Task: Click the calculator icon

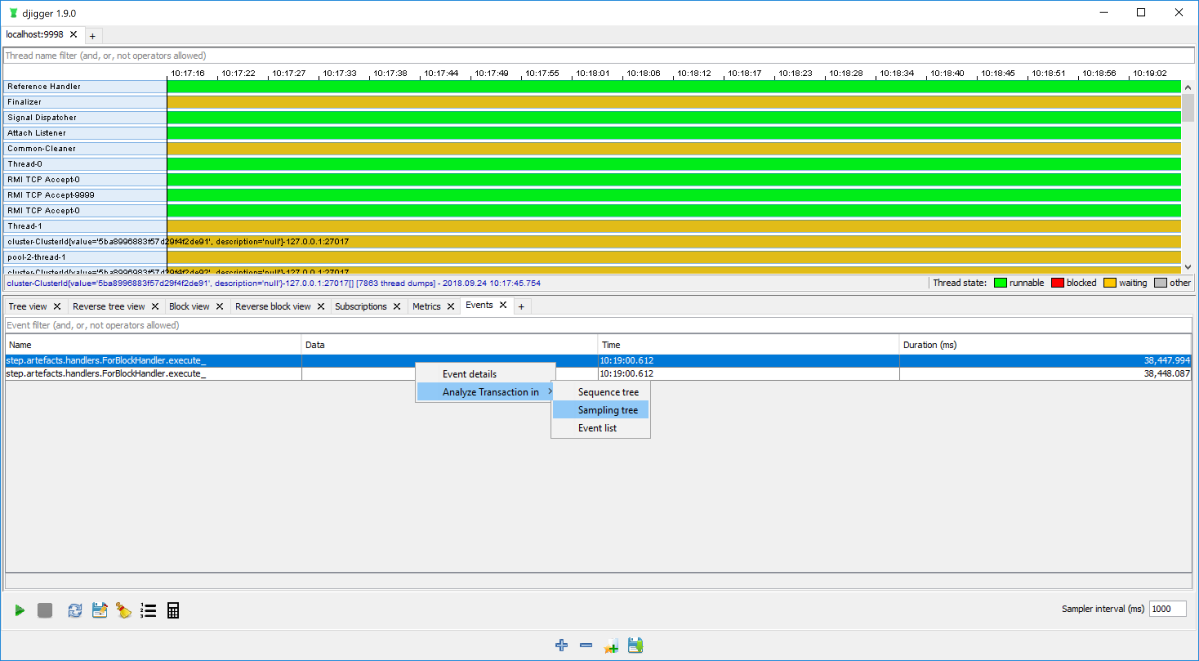Action: (x=174, y=611)
